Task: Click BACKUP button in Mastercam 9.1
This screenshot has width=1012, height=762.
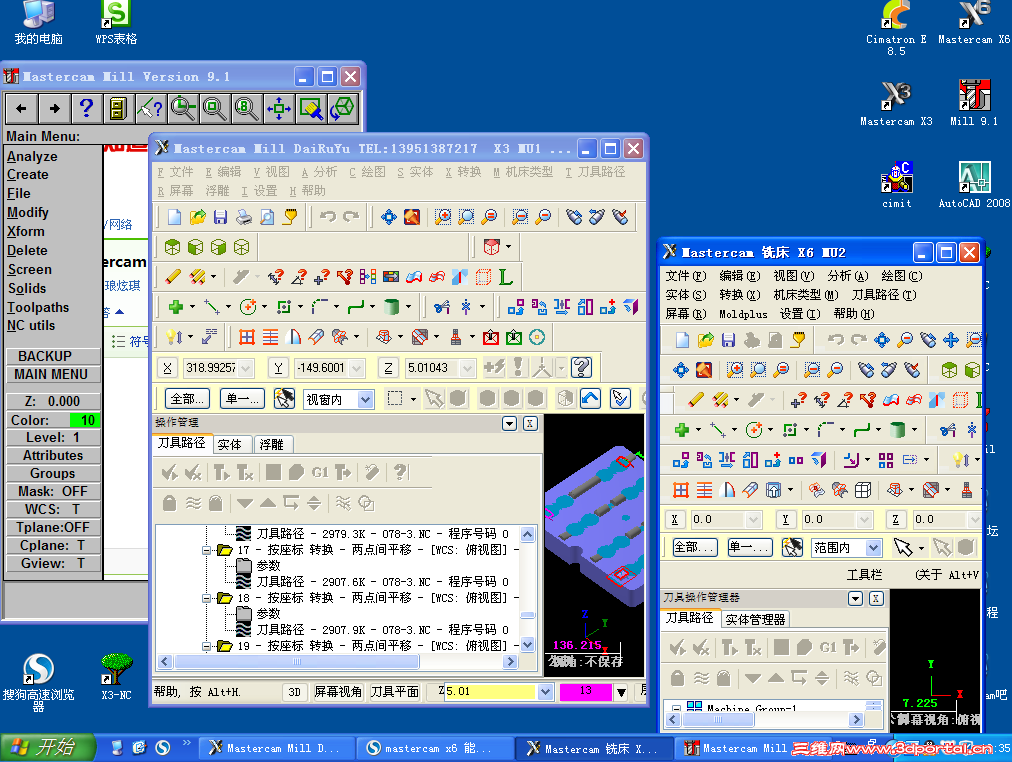Action: point(53,356)
